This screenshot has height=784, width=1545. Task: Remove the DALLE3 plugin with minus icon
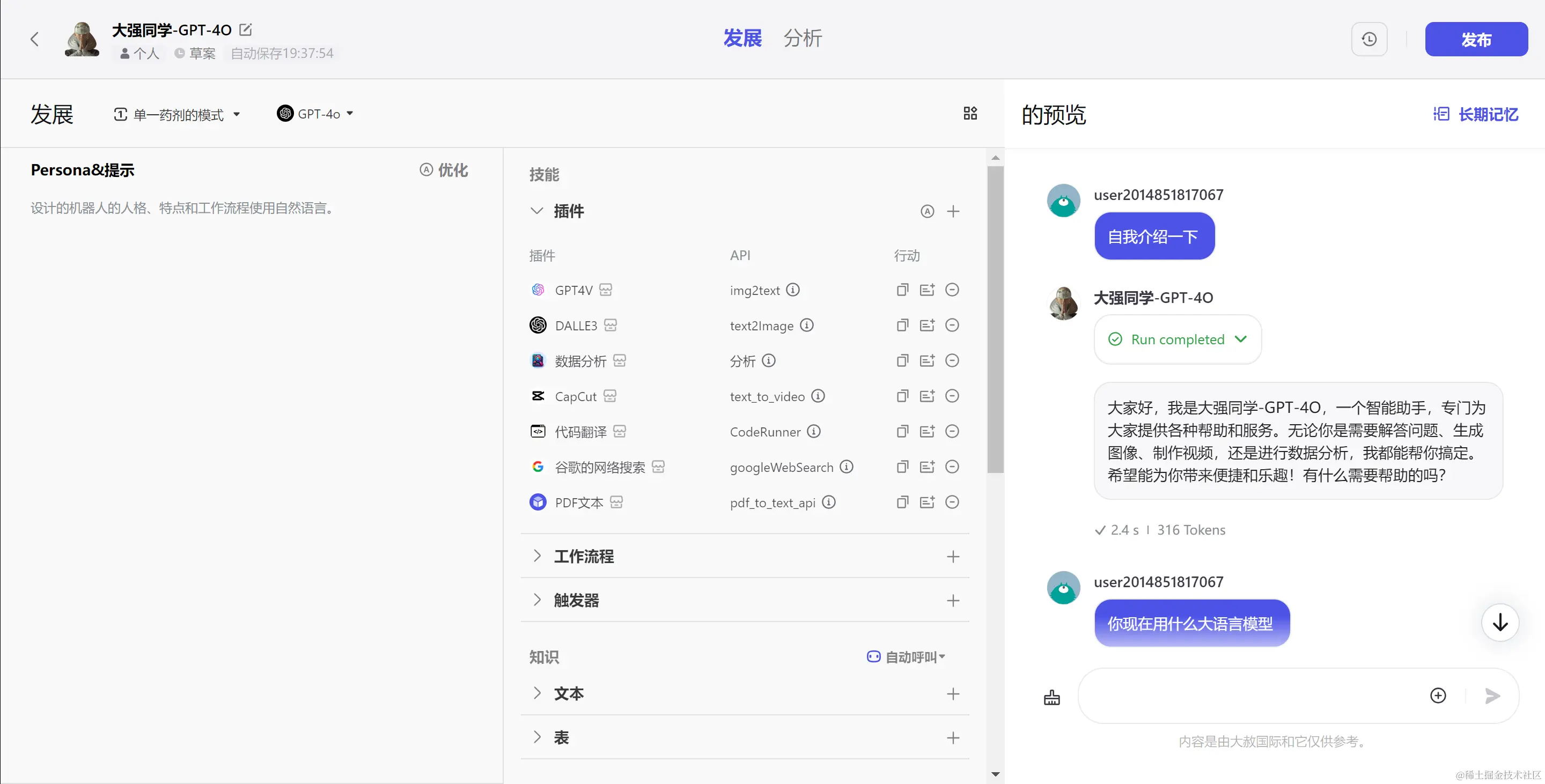pyautogui.click(x=952, y=326)
